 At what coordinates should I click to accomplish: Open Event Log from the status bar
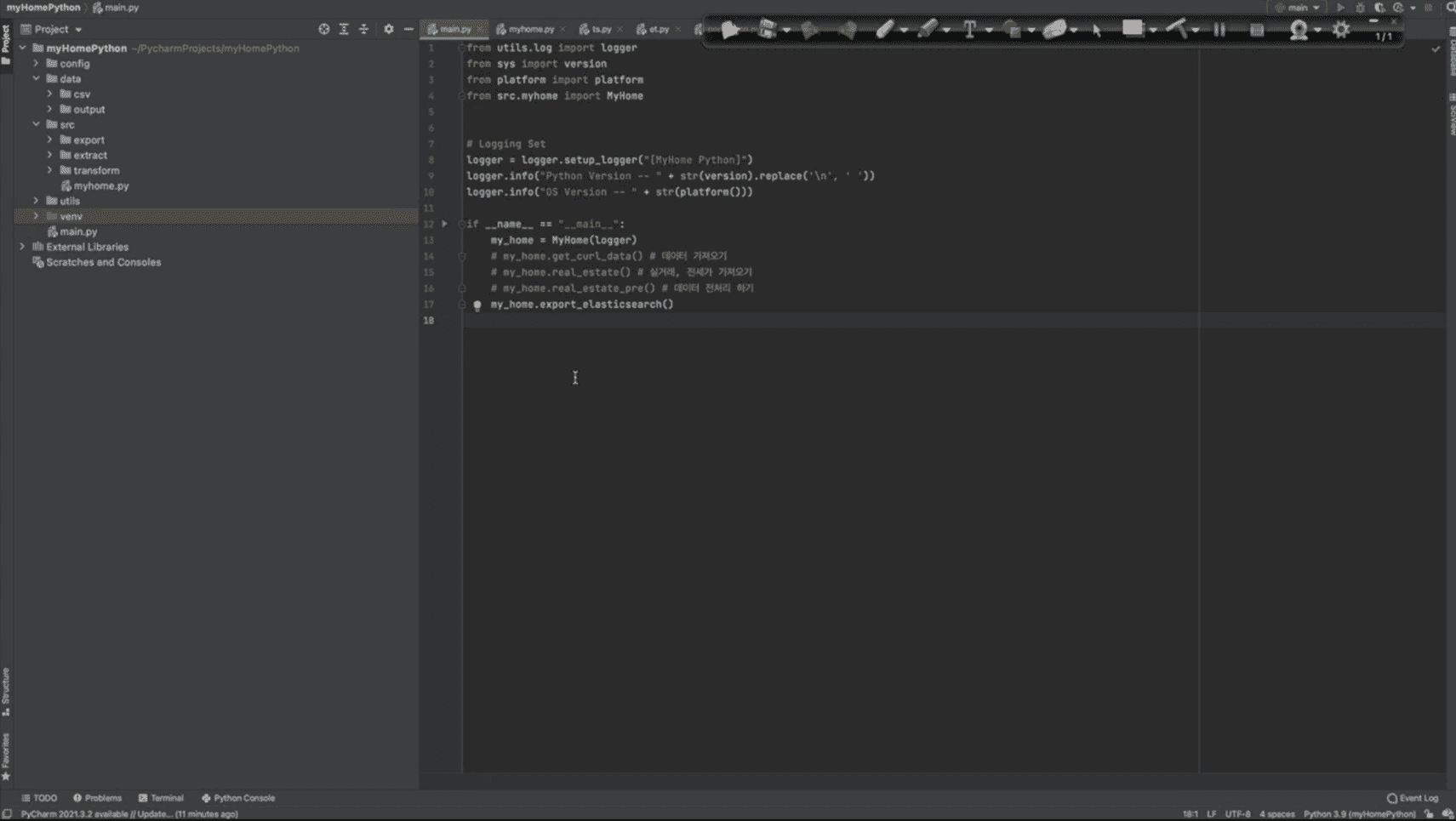(x=1413, y=798)
